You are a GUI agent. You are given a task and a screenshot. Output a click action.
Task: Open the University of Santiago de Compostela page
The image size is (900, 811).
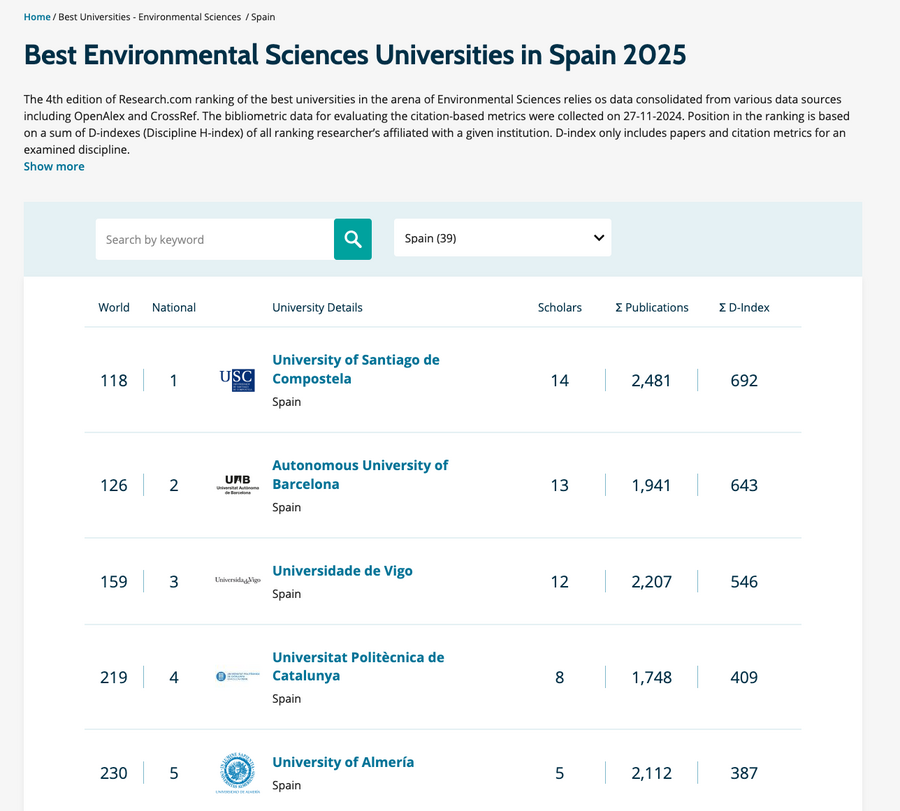pos(355,369)
